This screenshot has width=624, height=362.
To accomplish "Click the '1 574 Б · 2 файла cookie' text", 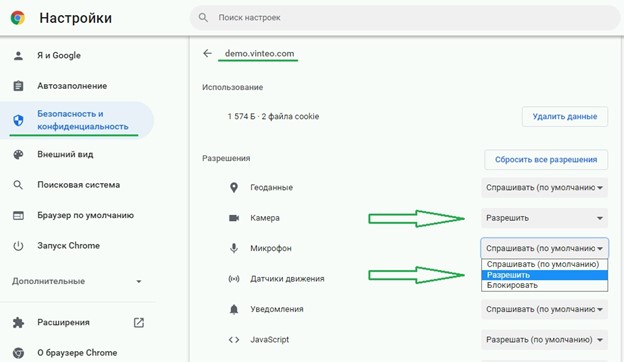I will (x=273, y=117).
